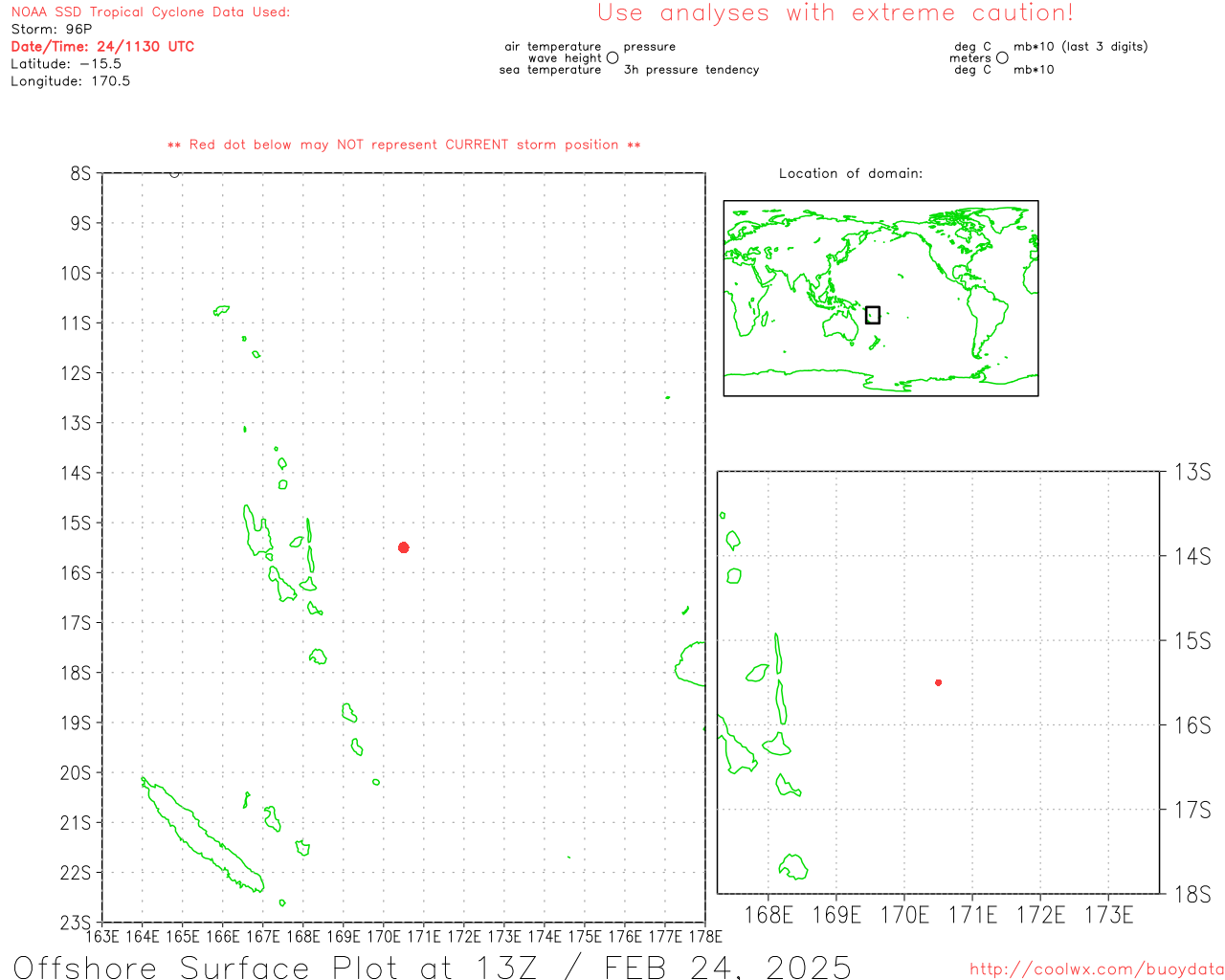1225x980 pixels.
Task: Click the Australia outline on world map
Action: pyautogui.click(x=840, y=326)
